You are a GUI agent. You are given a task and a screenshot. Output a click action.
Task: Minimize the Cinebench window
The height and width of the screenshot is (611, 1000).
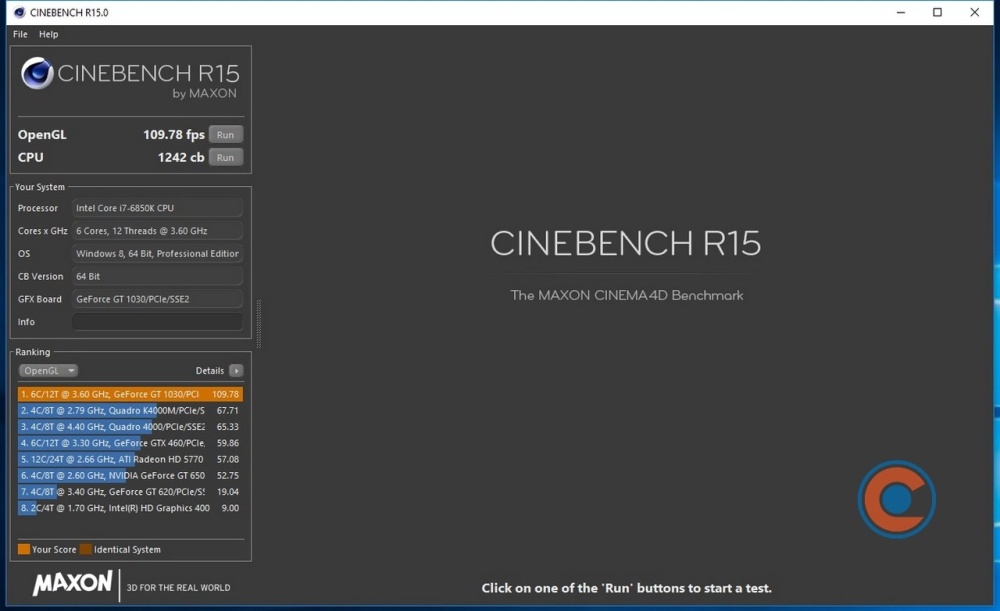pos(901,12)
